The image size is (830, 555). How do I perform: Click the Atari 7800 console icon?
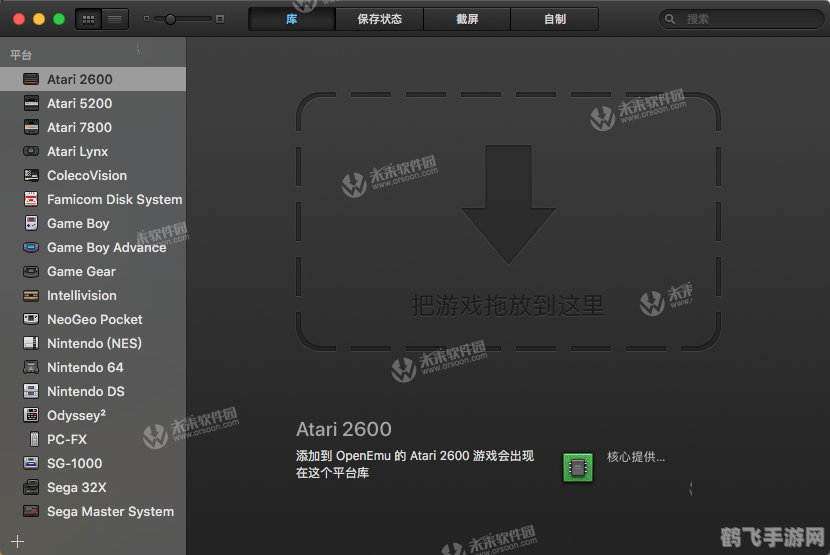tap(31, 127)
